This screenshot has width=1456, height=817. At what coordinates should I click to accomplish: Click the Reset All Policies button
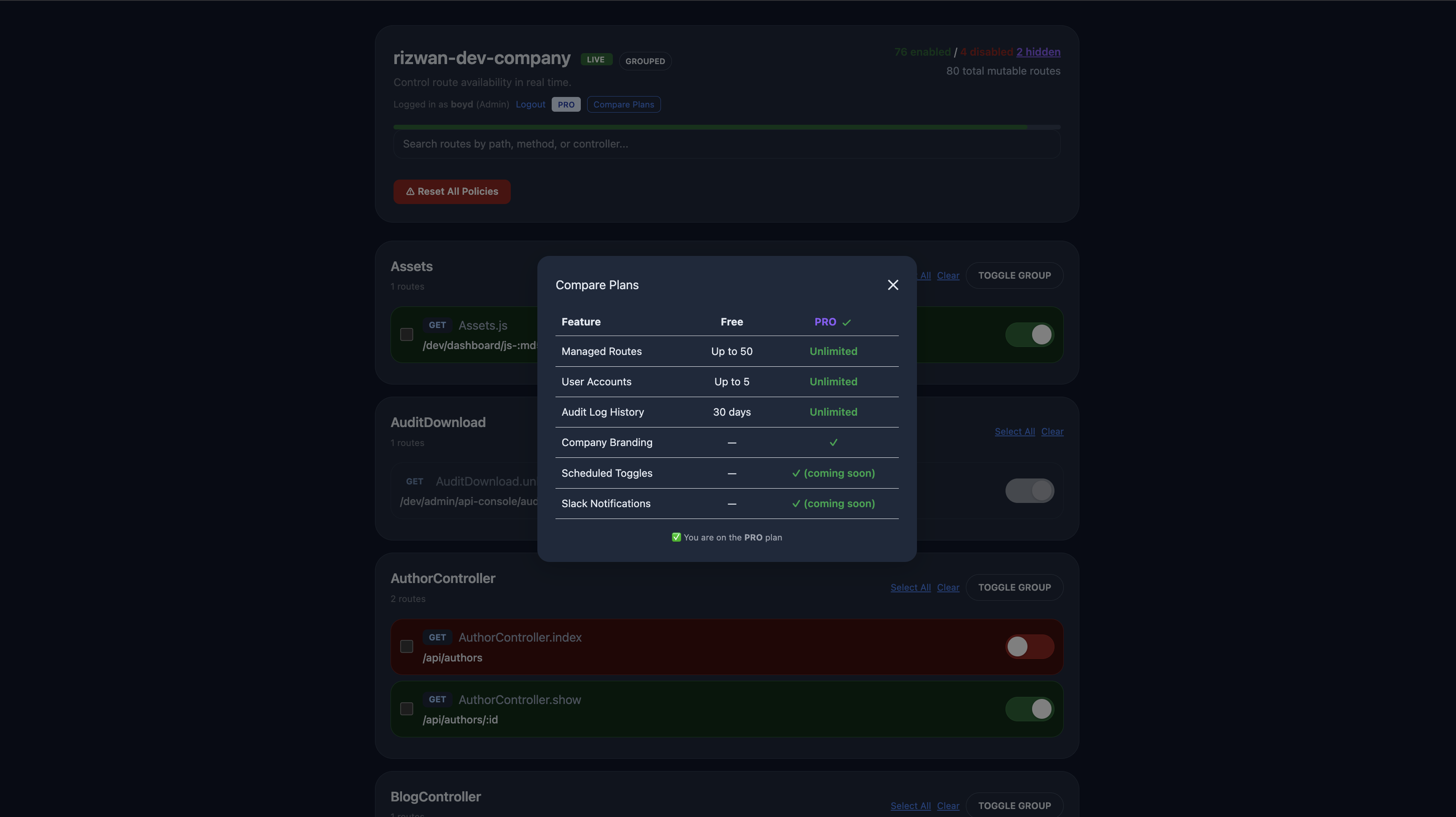452,191
